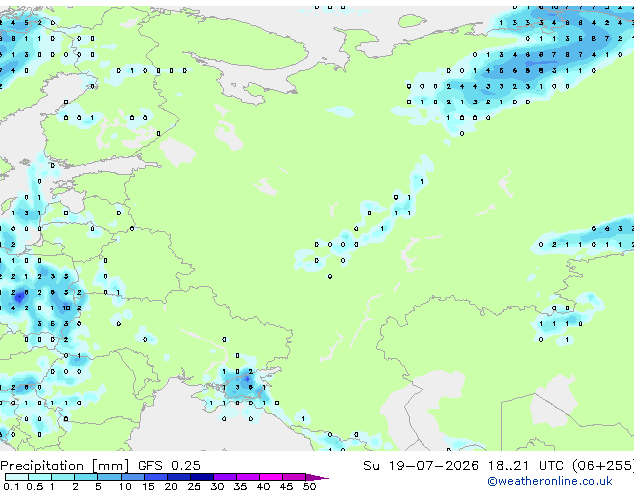This screenshot has height=490, width=634.
Task: Select legend swatch between 2 and 5
Action: (x=86, y=477)
